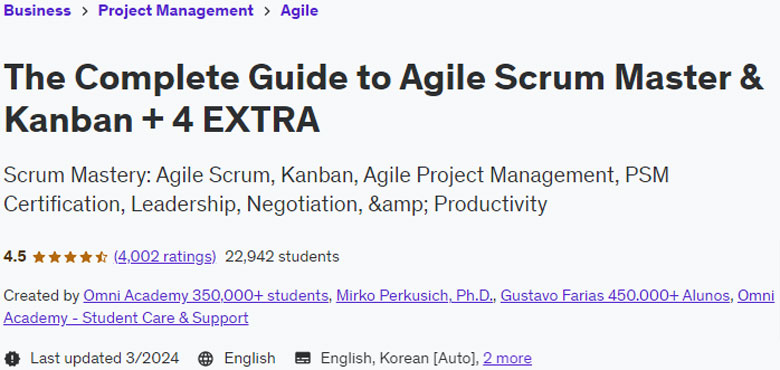Click the Created by label
Viewport: 780px width, 370px height.
41,296
